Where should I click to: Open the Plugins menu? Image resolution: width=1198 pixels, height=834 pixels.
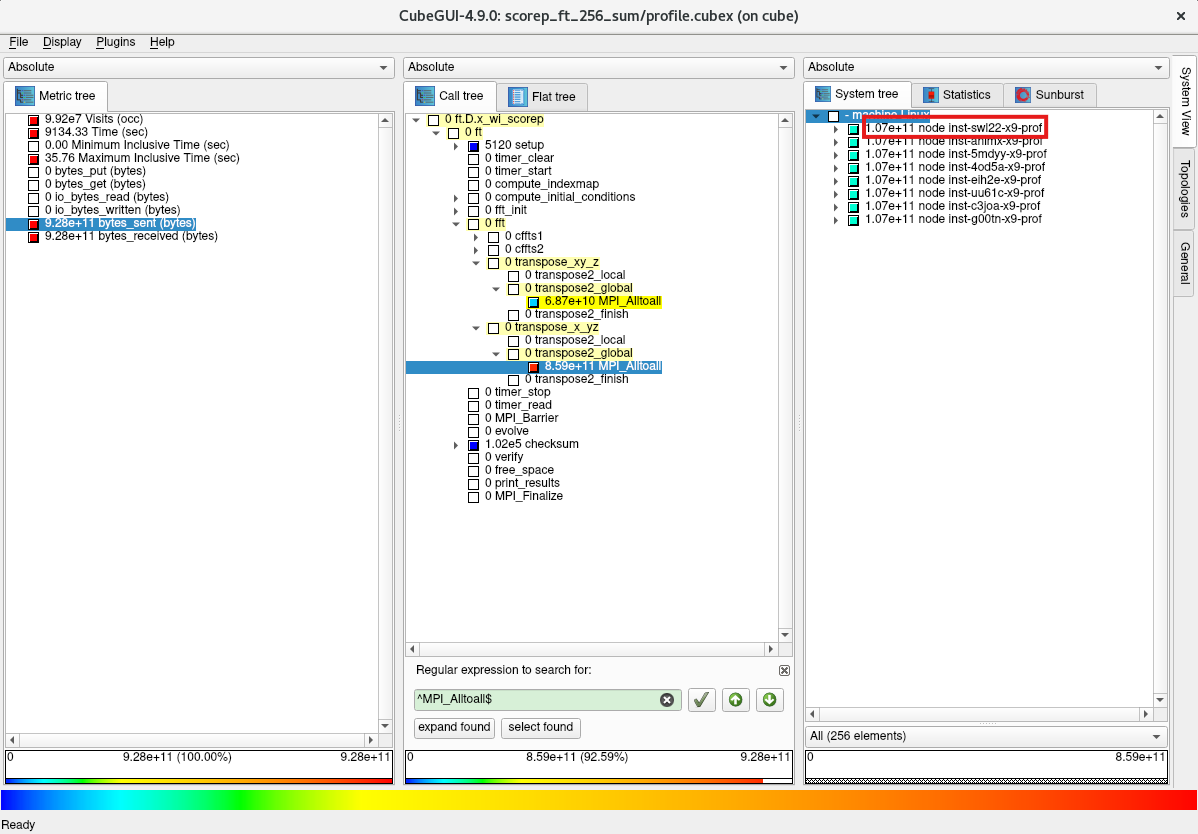pos(115,42)
